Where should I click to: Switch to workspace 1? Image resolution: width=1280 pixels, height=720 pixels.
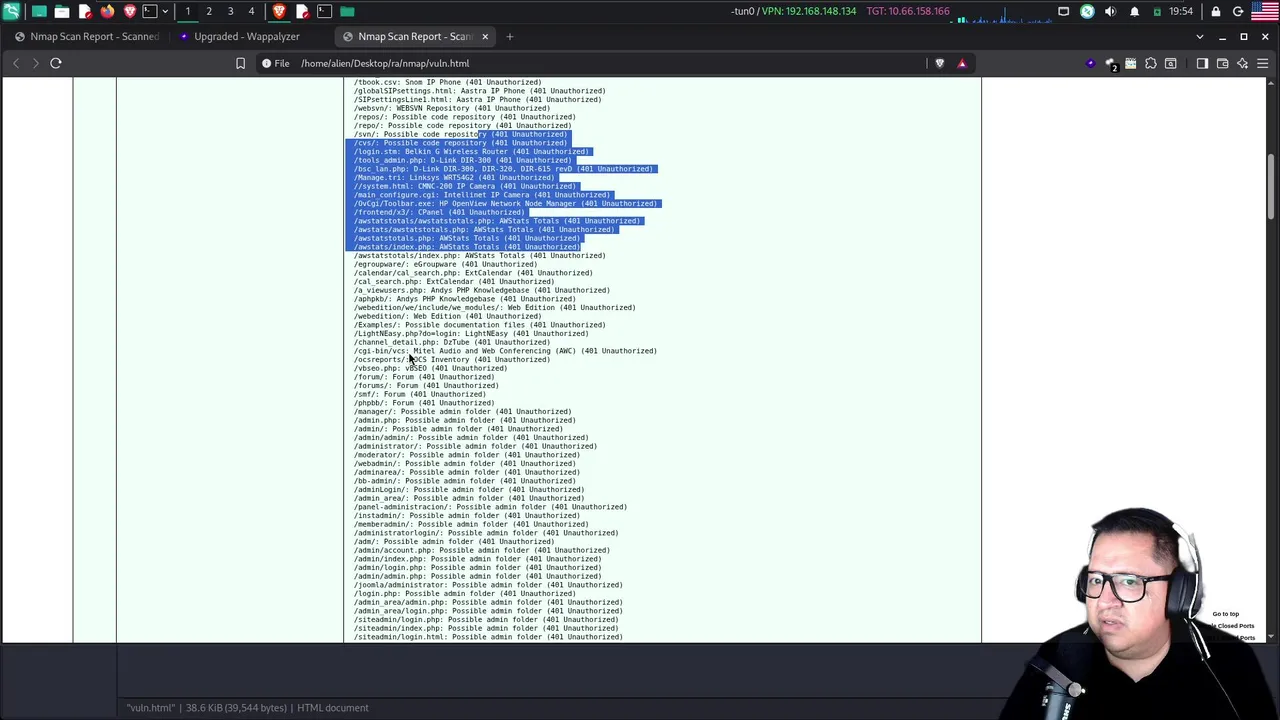pos(187,11)
